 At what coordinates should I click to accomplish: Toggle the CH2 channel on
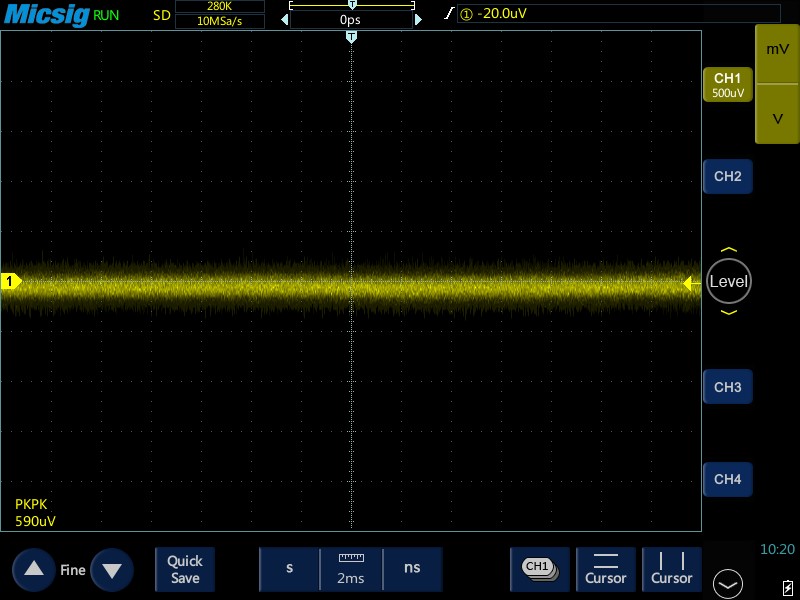(x=727, y=176)
